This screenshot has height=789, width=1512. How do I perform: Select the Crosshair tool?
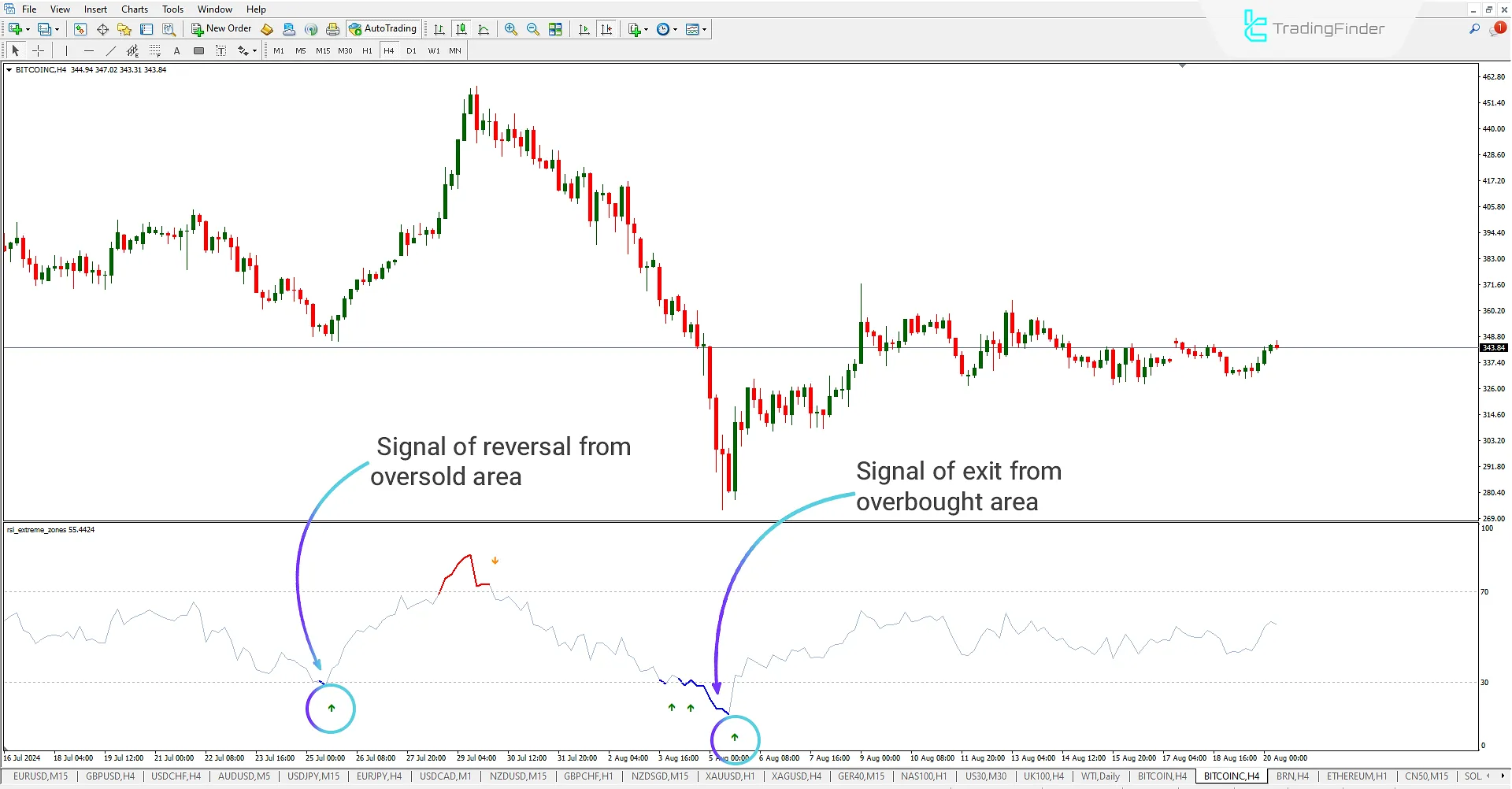38,50
